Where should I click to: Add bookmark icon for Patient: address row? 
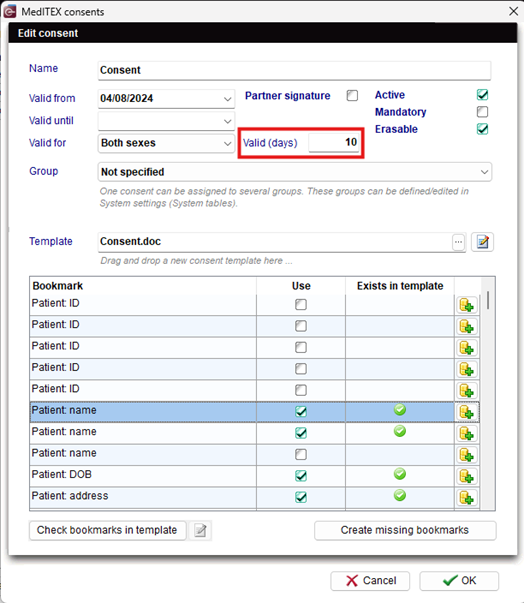pos(466,498)
